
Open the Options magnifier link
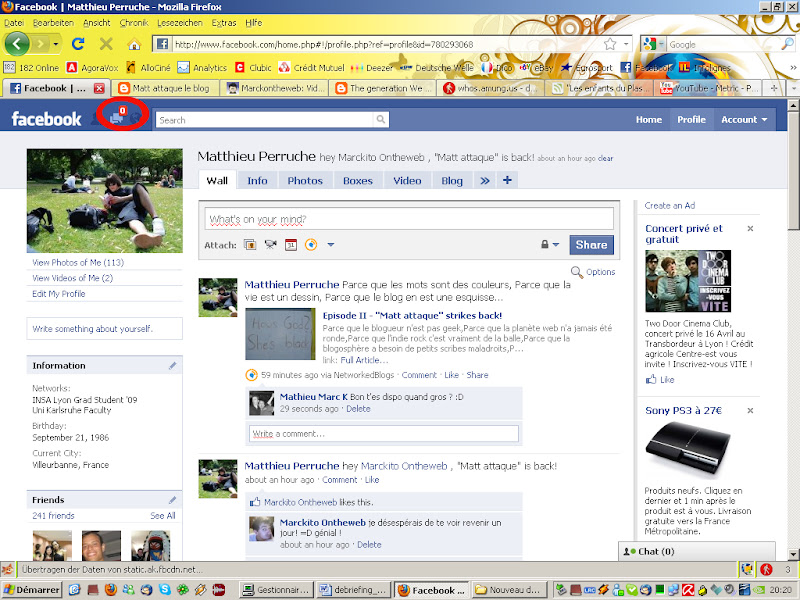(593, 272)
